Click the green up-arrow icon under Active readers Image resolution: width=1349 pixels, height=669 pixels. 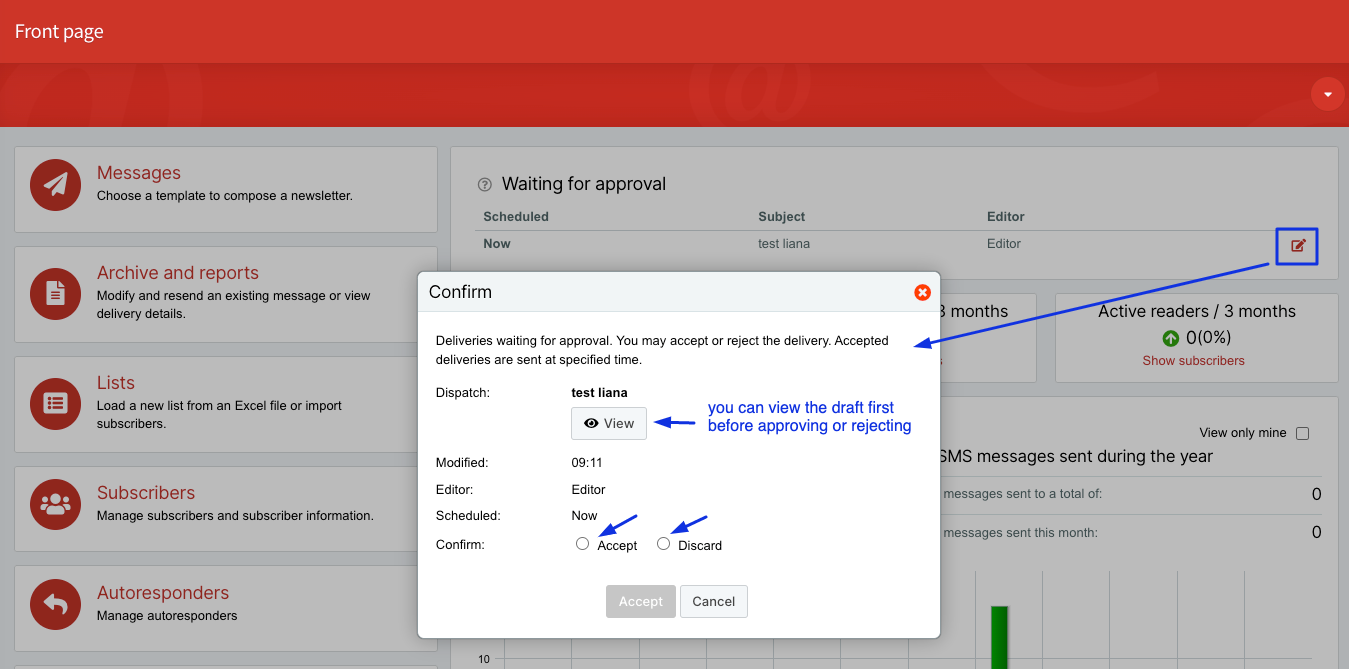point(1170,339)
